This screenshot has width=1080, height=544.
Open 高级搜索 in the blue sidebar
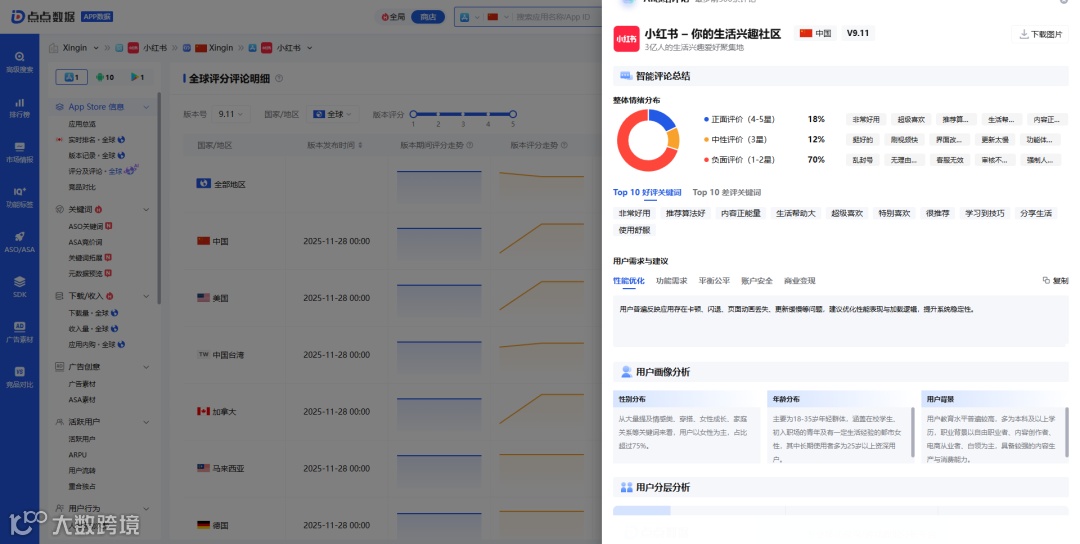[x=19, y=62]
